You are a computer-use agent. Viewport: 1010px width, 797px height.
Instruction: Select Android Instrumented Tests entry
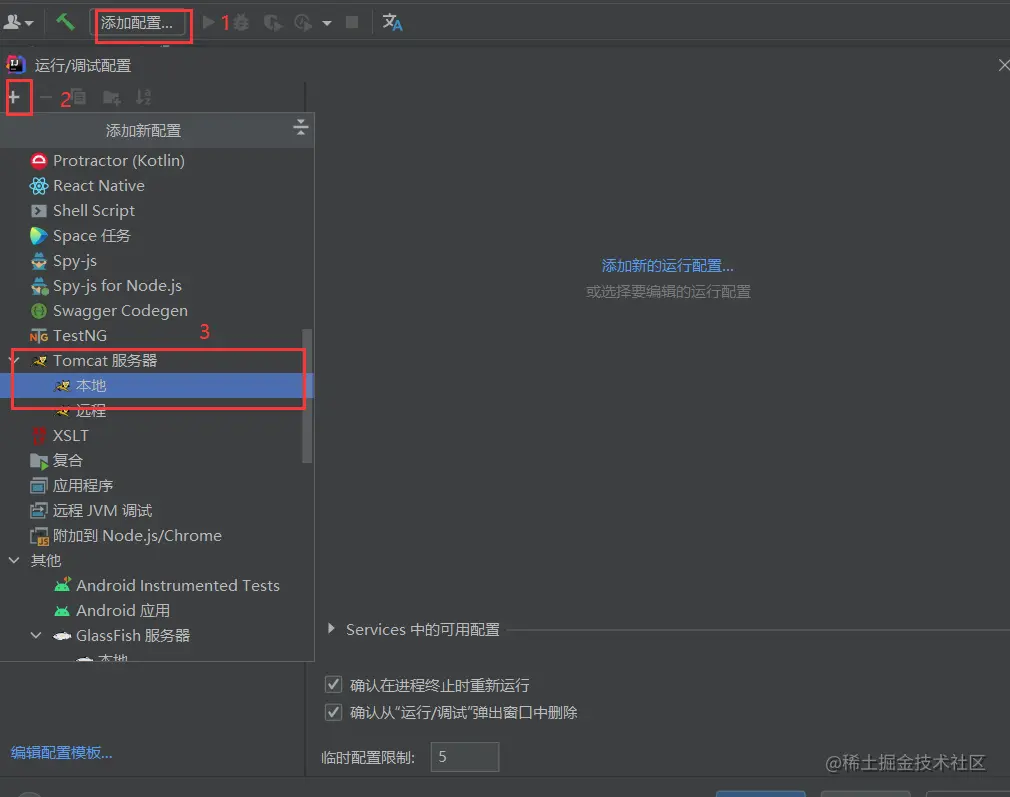pyautogui.click(x=157, y=585)
